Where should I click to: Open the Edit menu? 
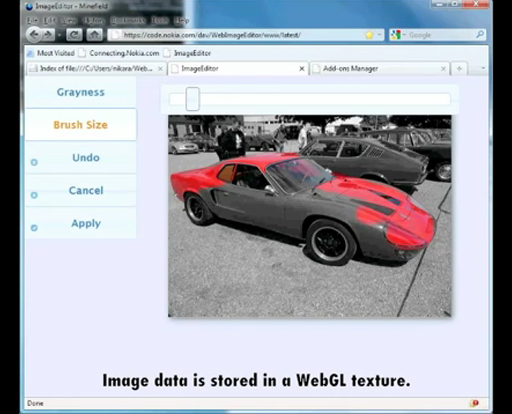(x=50, y=21)
